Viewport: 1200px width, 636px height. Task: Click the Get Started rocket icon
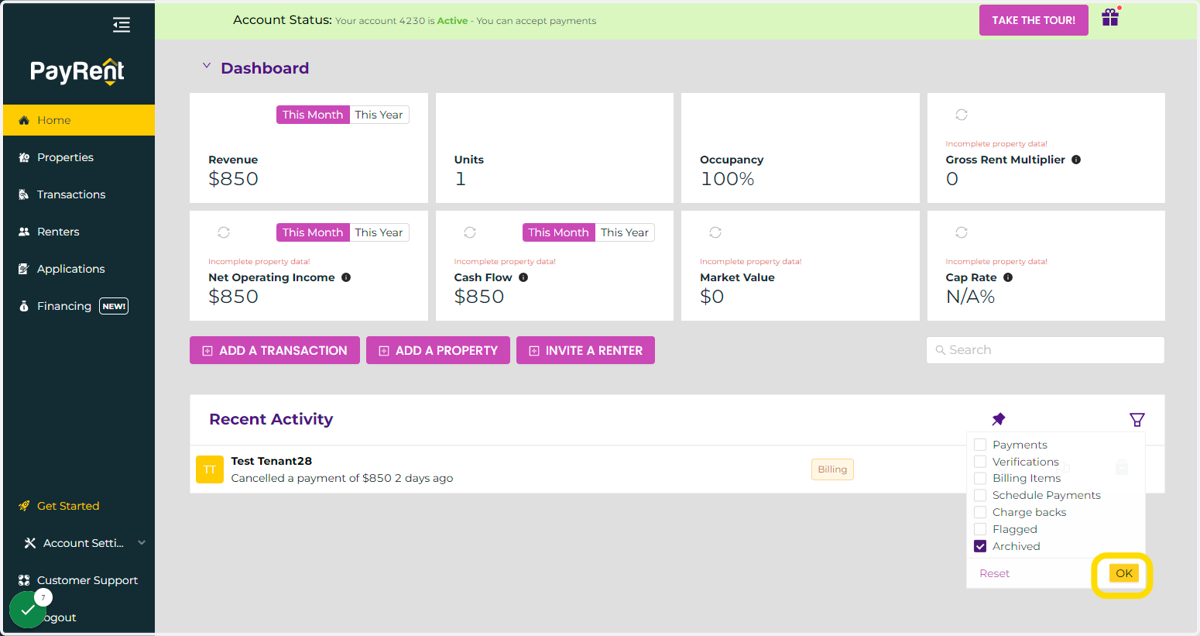click(x=24, y=506)
